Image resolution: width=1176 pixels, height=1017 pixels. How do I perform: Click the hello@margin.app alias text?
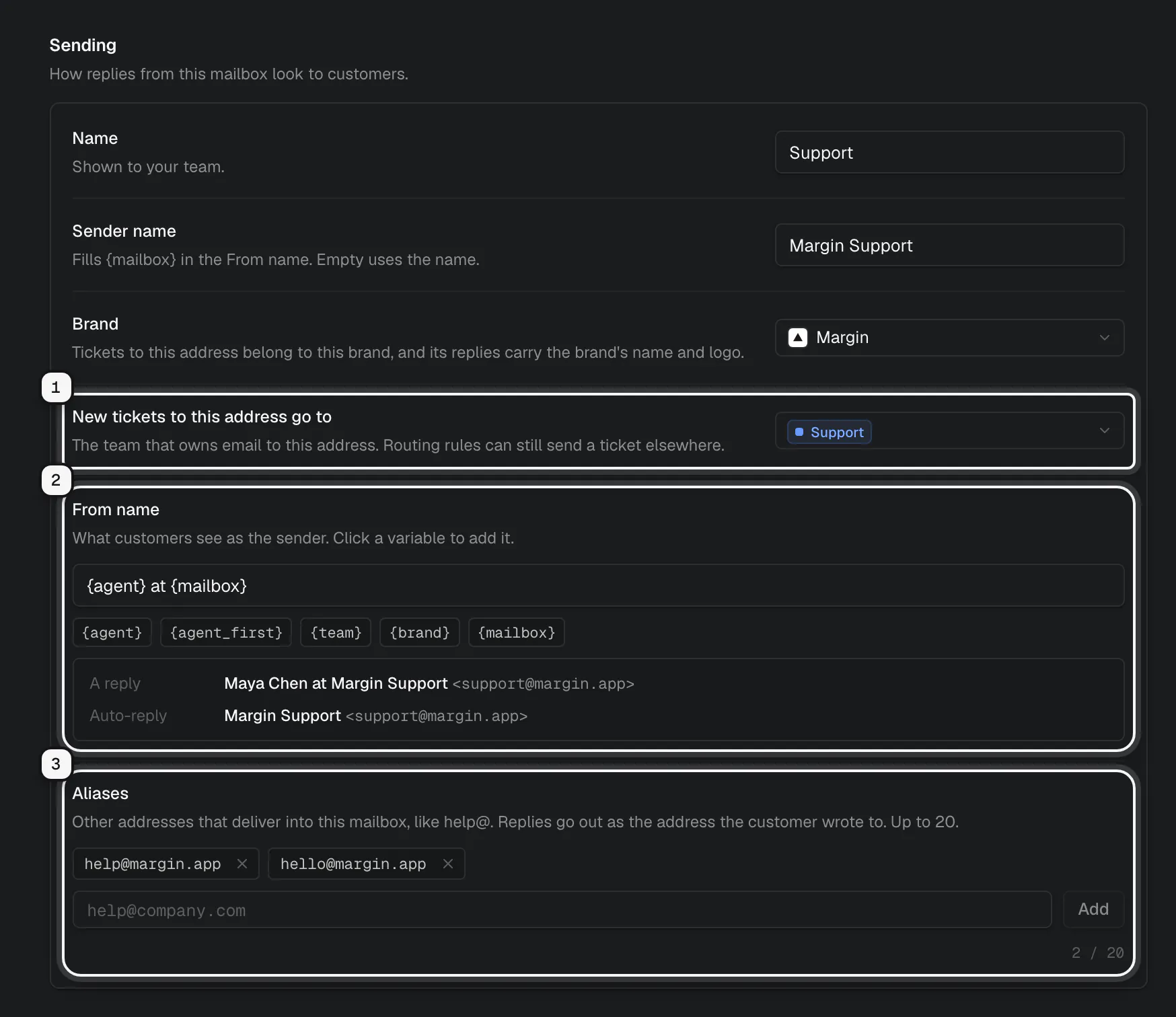[x=353, y=864]
